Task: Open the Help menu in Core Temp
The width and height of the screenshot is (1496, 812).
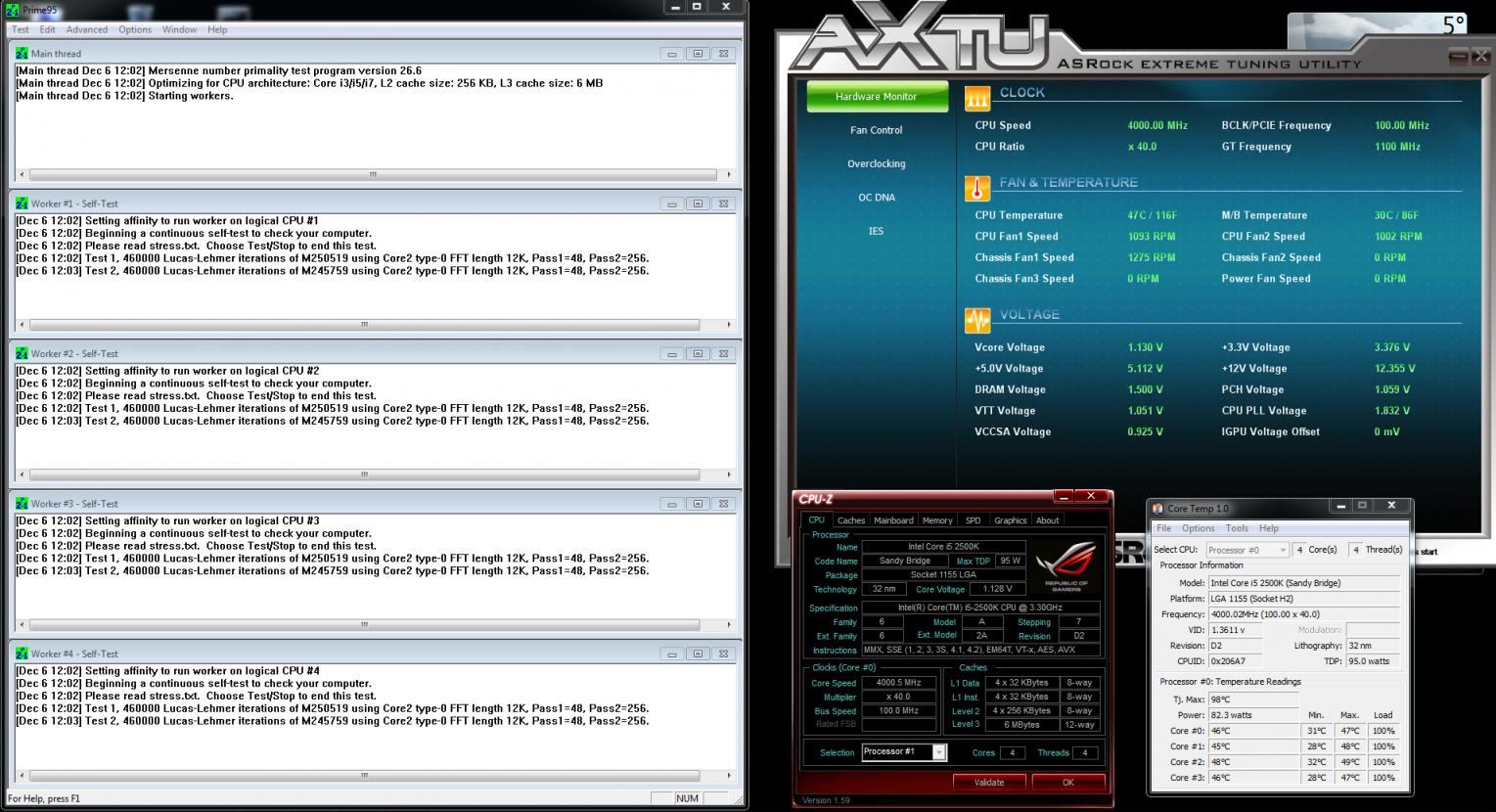Action: (1268, 528)
